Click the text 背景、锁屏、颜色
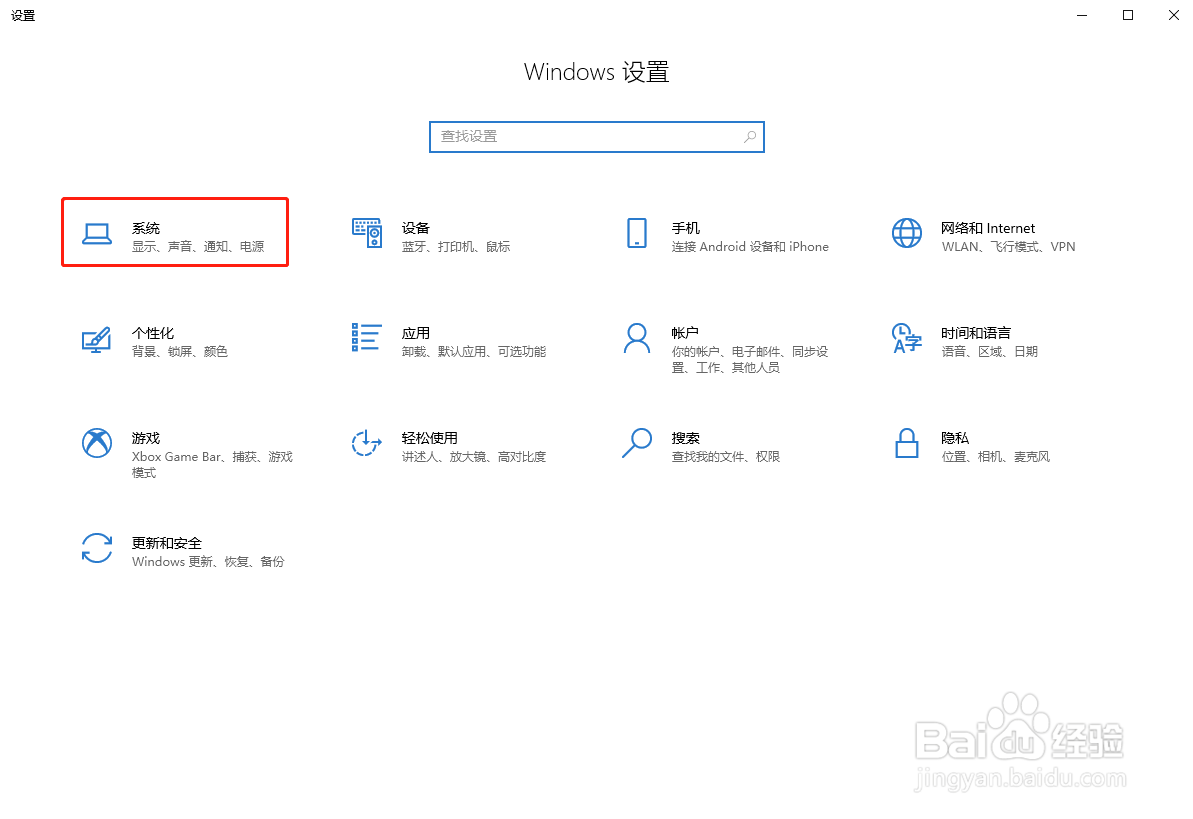 (180, 352)
